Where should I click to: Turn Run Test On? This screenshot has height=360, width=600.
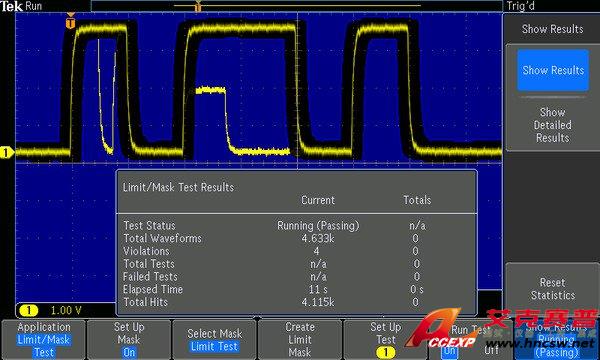(450, 351)
